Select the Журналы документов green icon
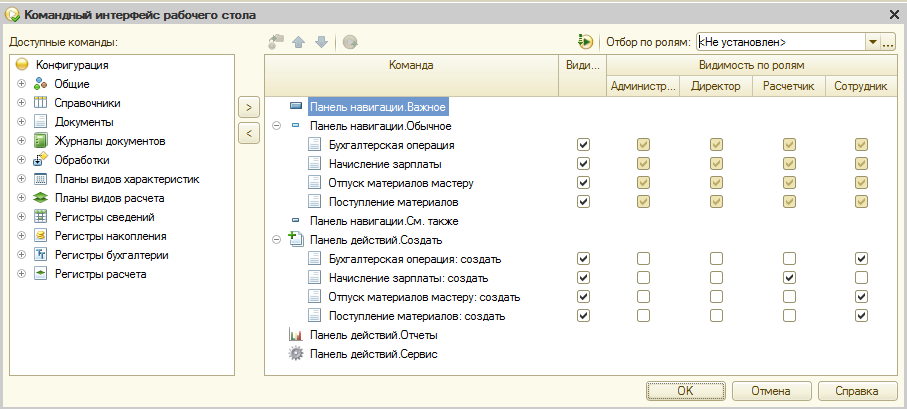This screenshot has width=907, height=409. 40,141
